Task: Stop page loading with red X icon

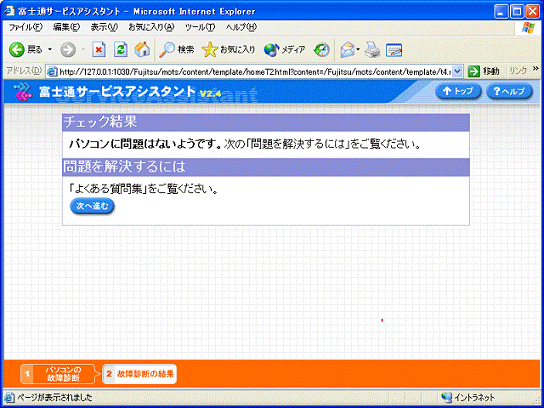Action: coord(99,50)
